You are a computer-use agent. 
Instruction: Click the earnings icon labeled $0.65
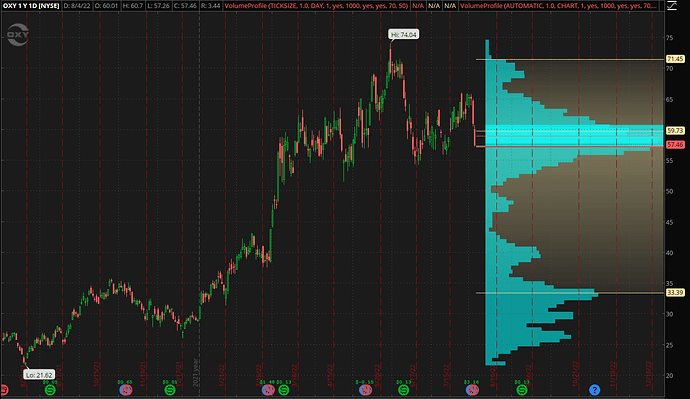126,390
